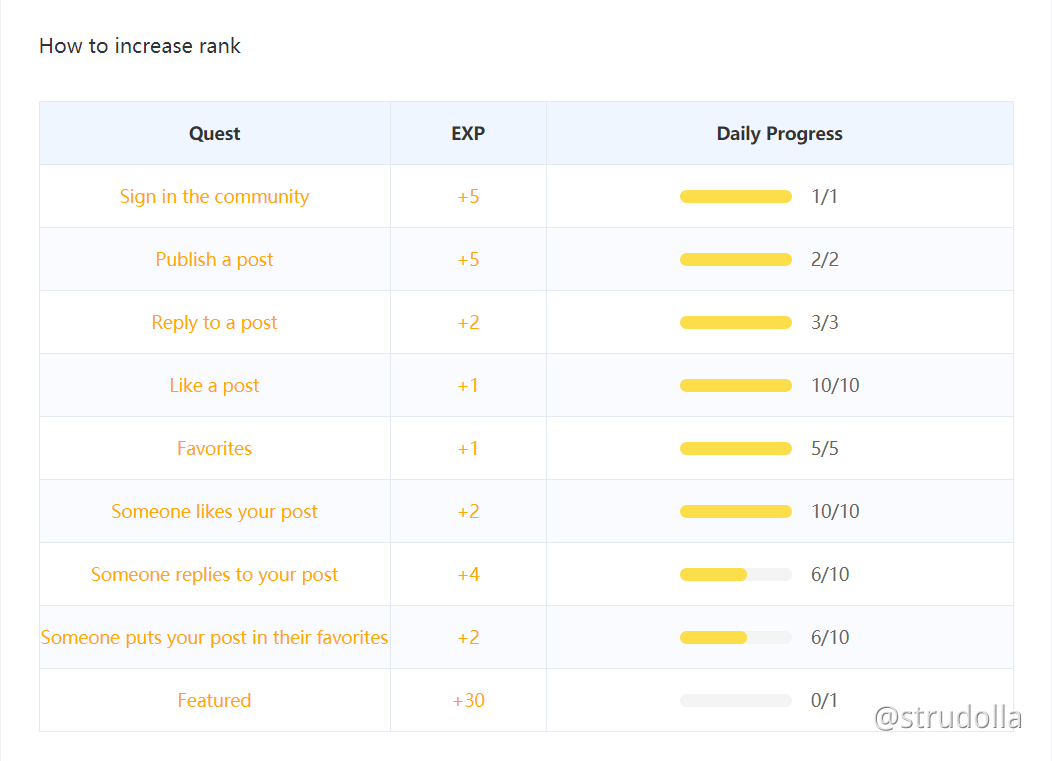Viewport: 1052px width, 761px height.
Task: Open the 'Featured' quest link
Action: 214,700
